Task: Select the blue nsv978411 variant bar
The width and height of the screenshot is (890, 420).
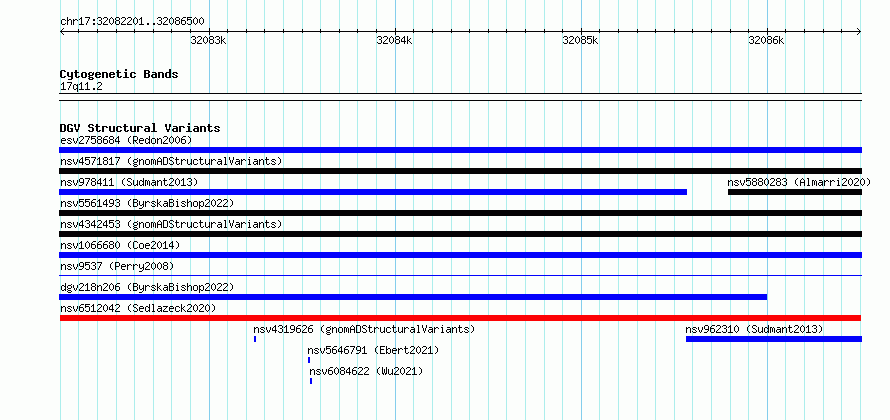Action: click(x=373, y=192)
